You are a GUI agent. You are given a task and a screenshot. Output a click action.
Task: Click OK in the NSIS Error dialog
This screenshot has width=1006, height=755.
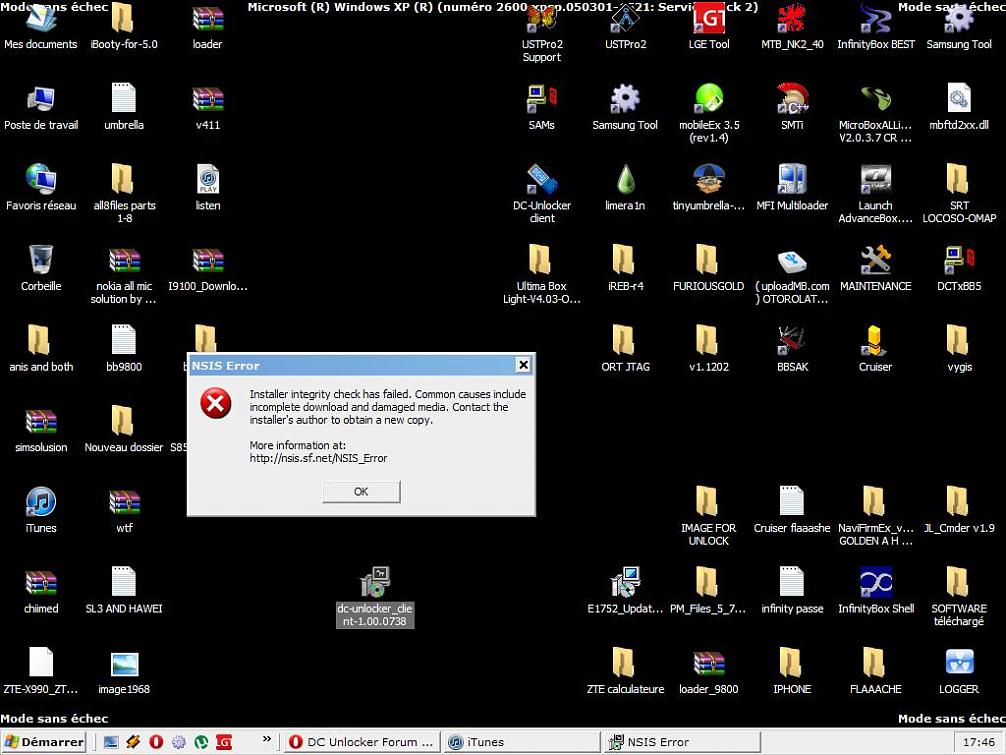[x=361, y=491]
